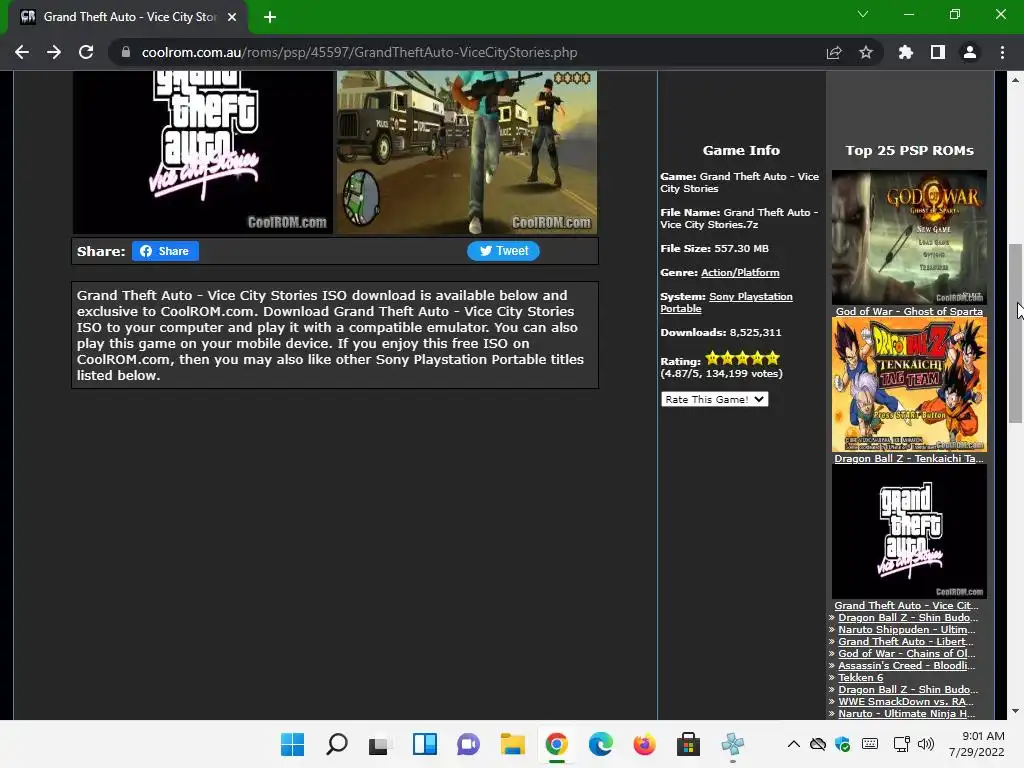
Task: View gameplay screenshot image
Action: (466, 152)
